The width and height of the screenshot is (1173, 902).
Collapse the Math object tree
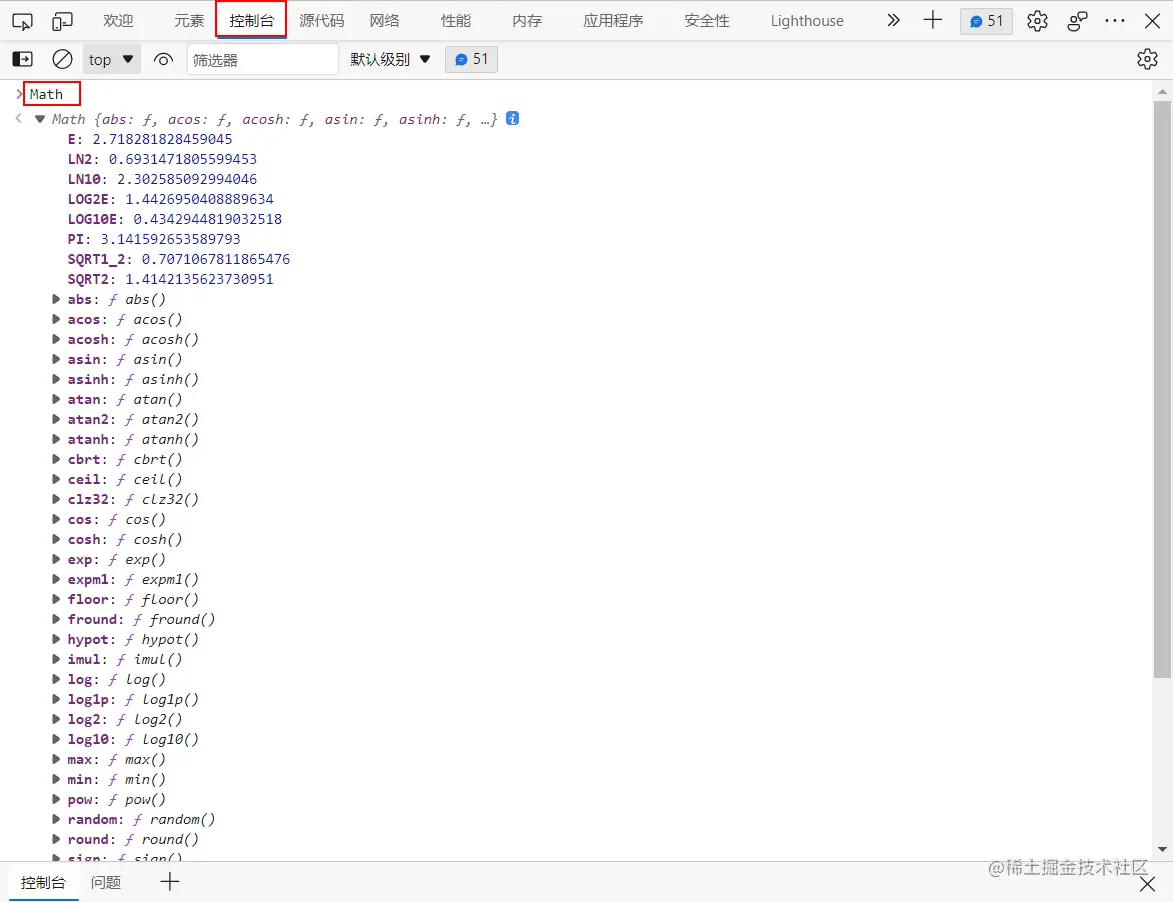tap(40, 119)
